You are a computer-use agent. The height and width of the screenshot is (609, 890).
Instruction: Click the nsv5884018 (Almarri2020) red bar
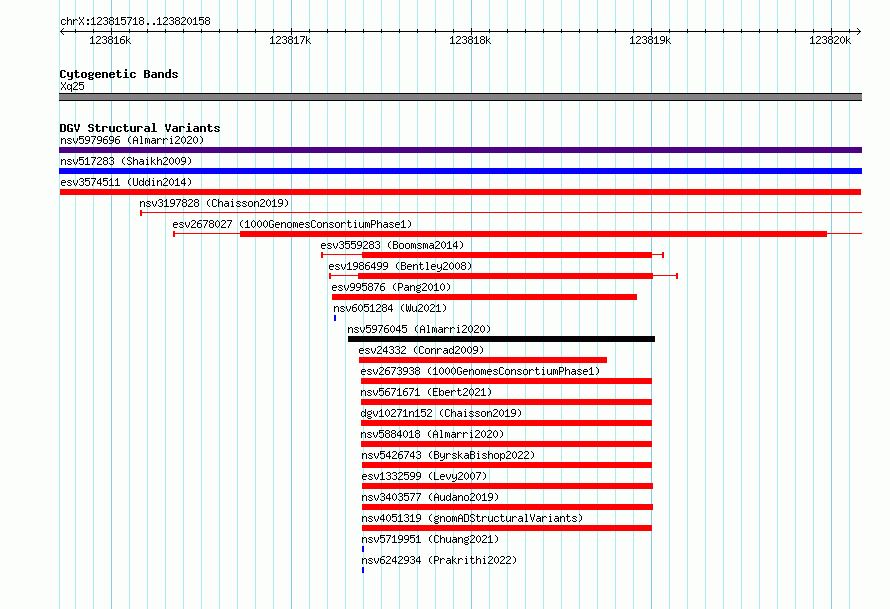pyautogui.click(x=506, y=444)
